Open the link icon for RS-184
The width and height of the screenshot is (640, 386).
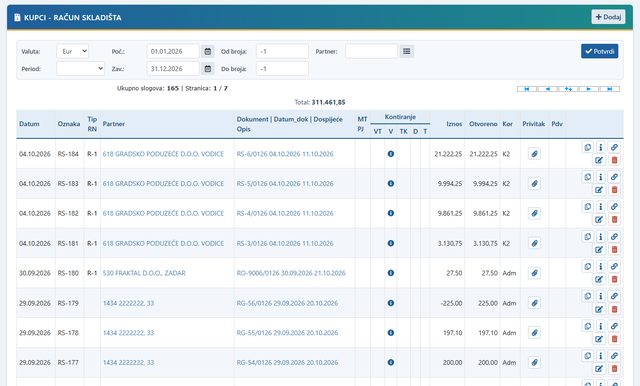[x=614, y=147]
